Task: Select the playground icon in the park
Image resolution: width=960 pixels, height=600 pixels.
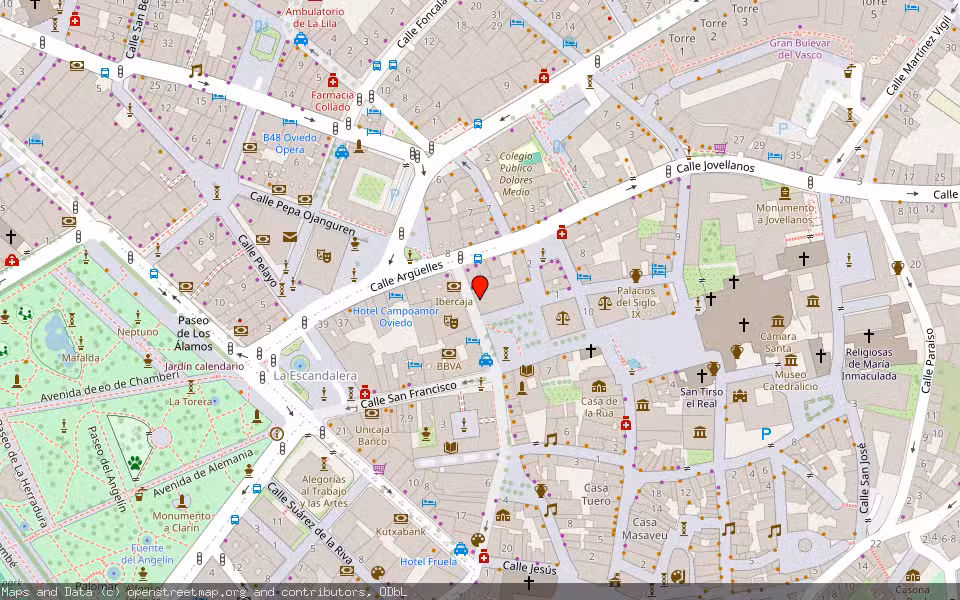Action: [x=25, y=314]
